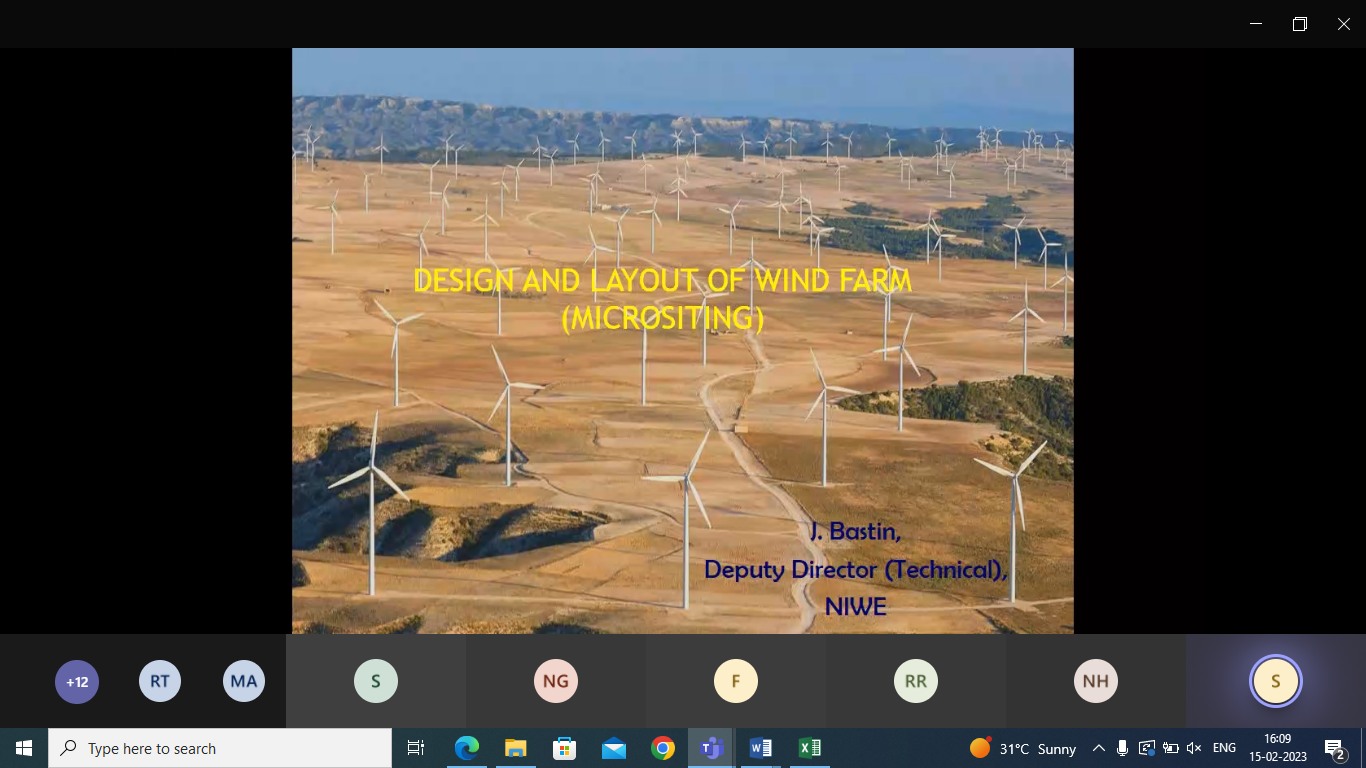Open Task View on the taskbar
The height and width of the screenshot is (768, 1366).
(416, 748)
